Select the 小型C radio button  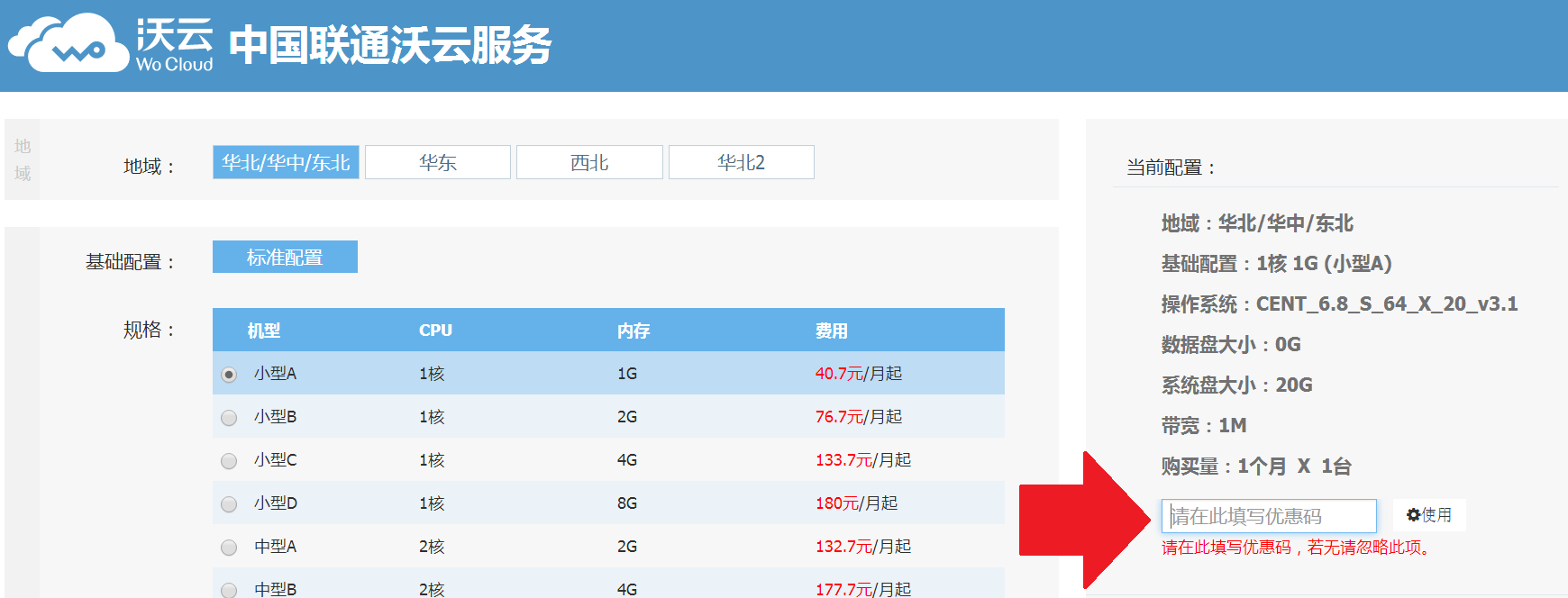(x=229, y=460)
